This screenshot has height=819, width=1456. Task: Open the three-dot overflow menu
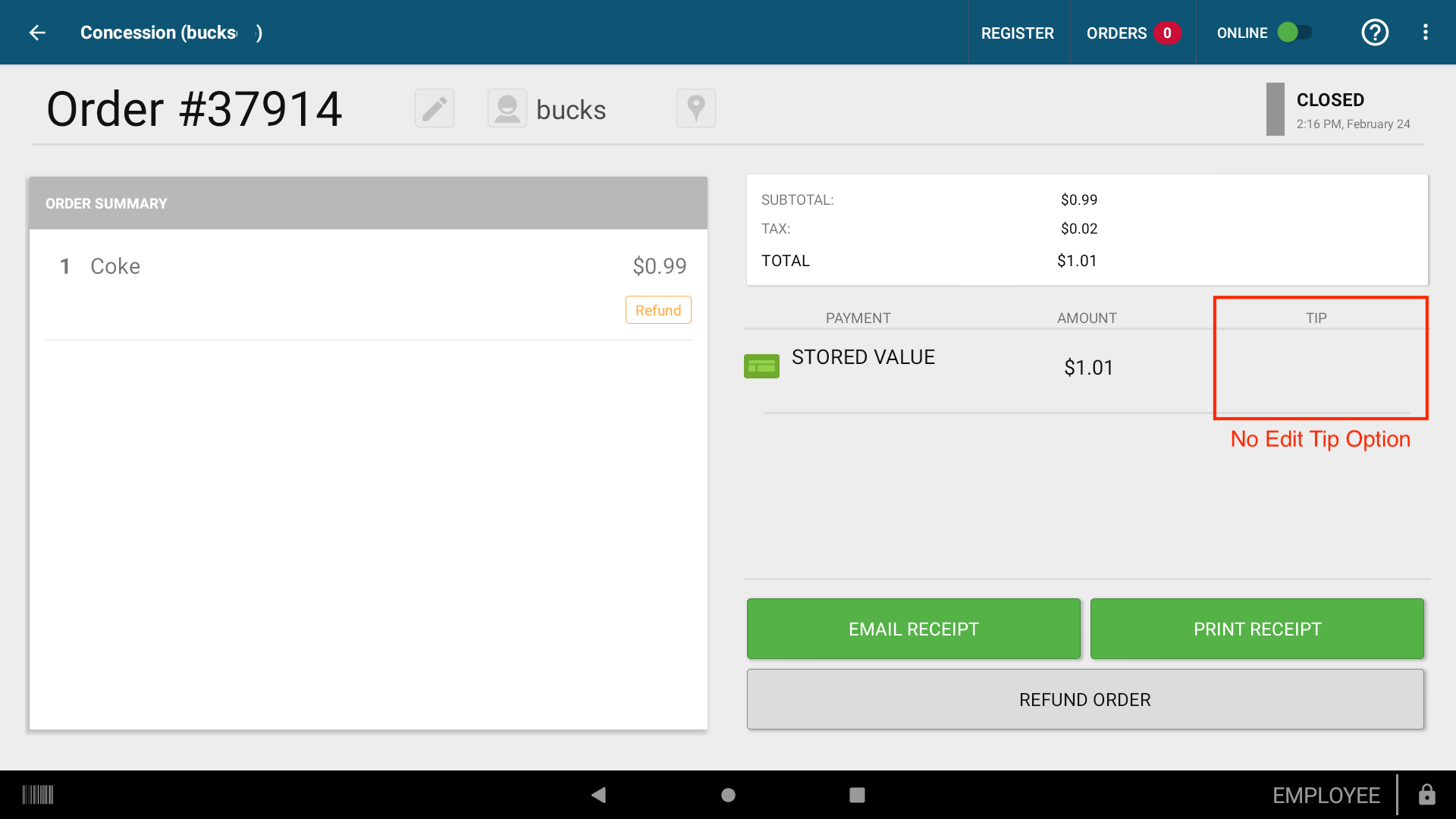1426,33
